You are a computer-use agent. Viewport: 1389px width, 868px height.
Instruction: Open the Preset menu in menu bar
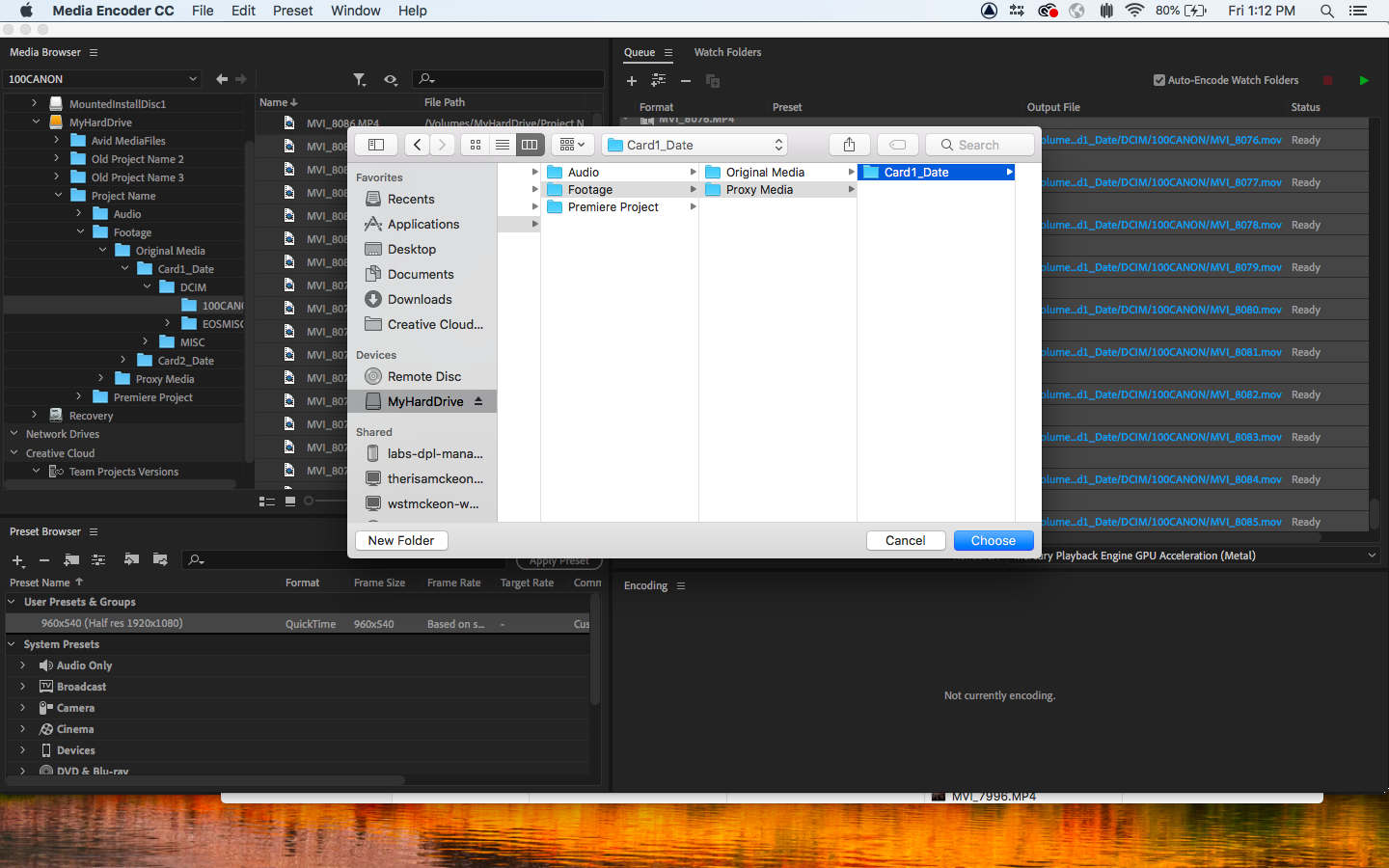292,11
